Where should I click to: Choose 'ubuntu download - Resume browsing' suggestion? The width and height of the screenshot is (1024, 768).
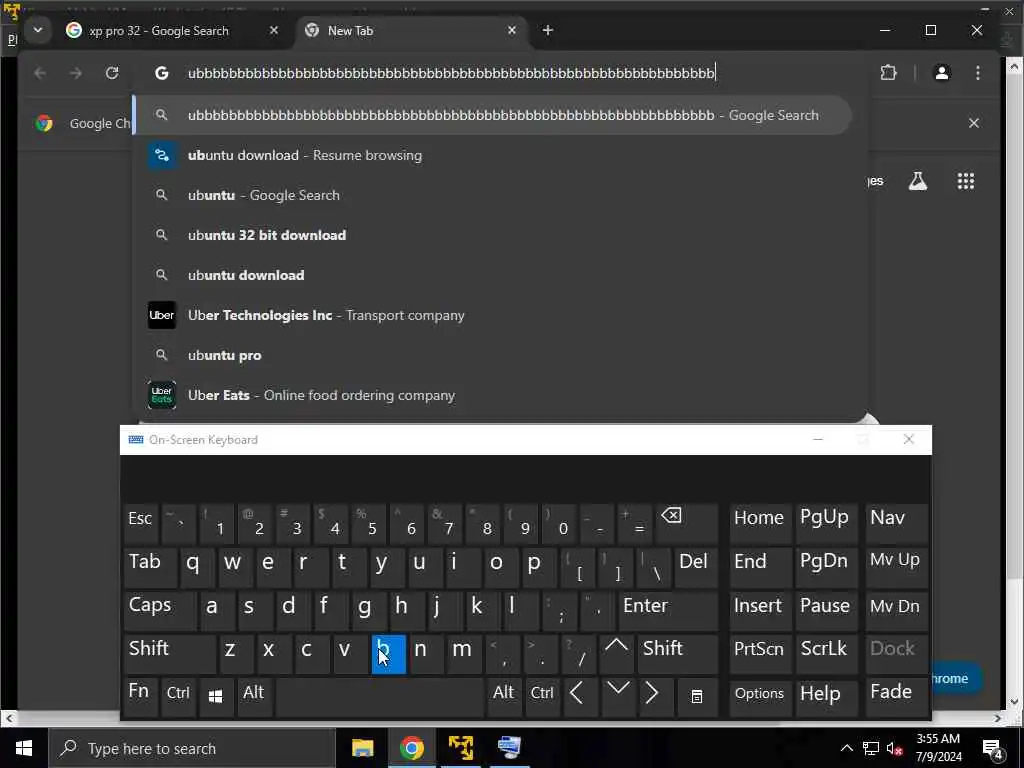(494, 155)
